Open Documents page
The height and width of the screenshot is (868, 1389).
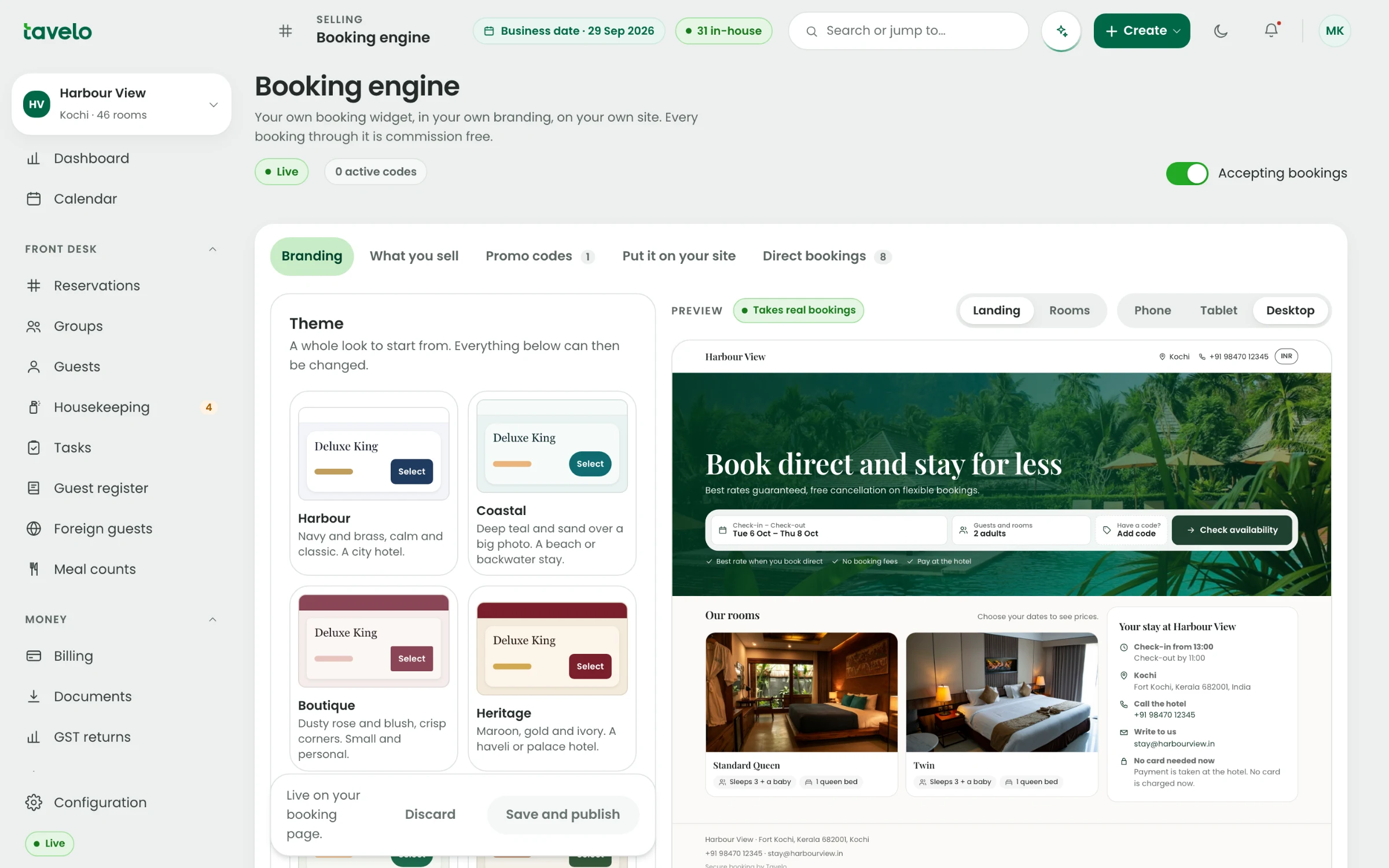[122, 696]
